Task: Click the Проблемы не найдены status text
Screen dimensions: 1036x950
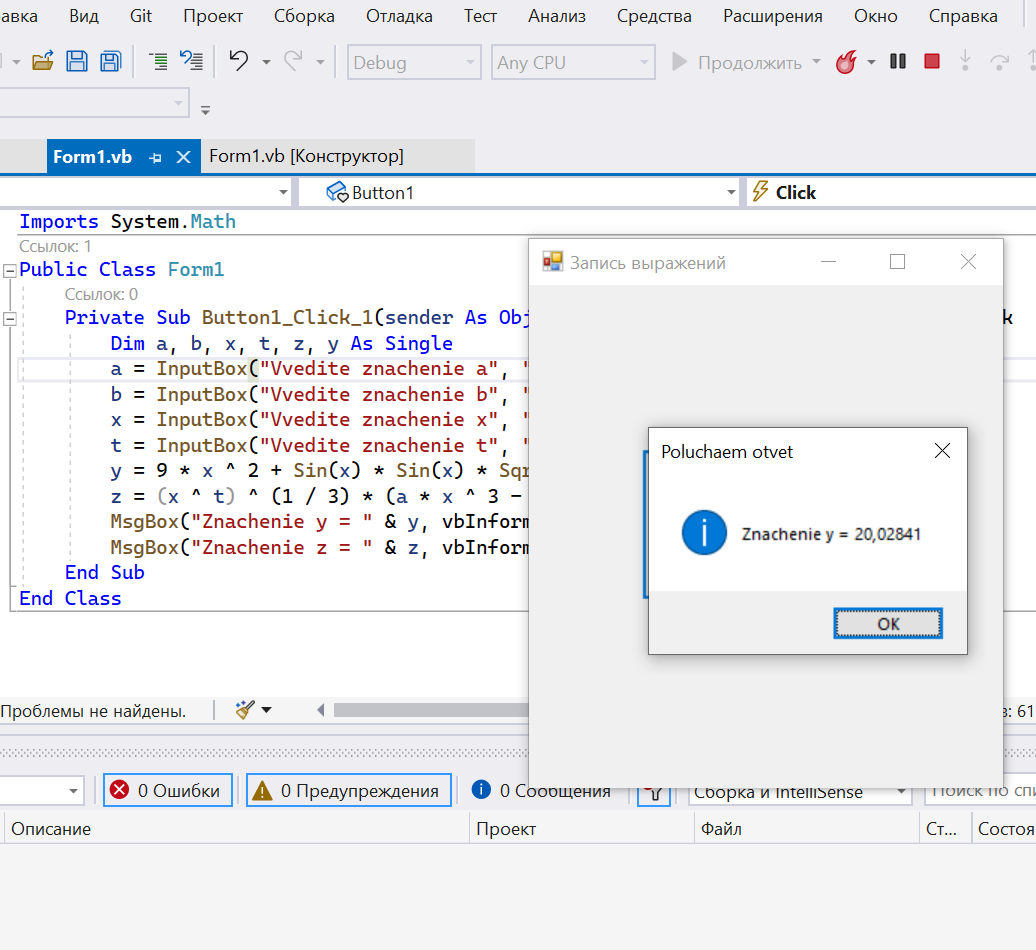Action: tap(93, 711)
